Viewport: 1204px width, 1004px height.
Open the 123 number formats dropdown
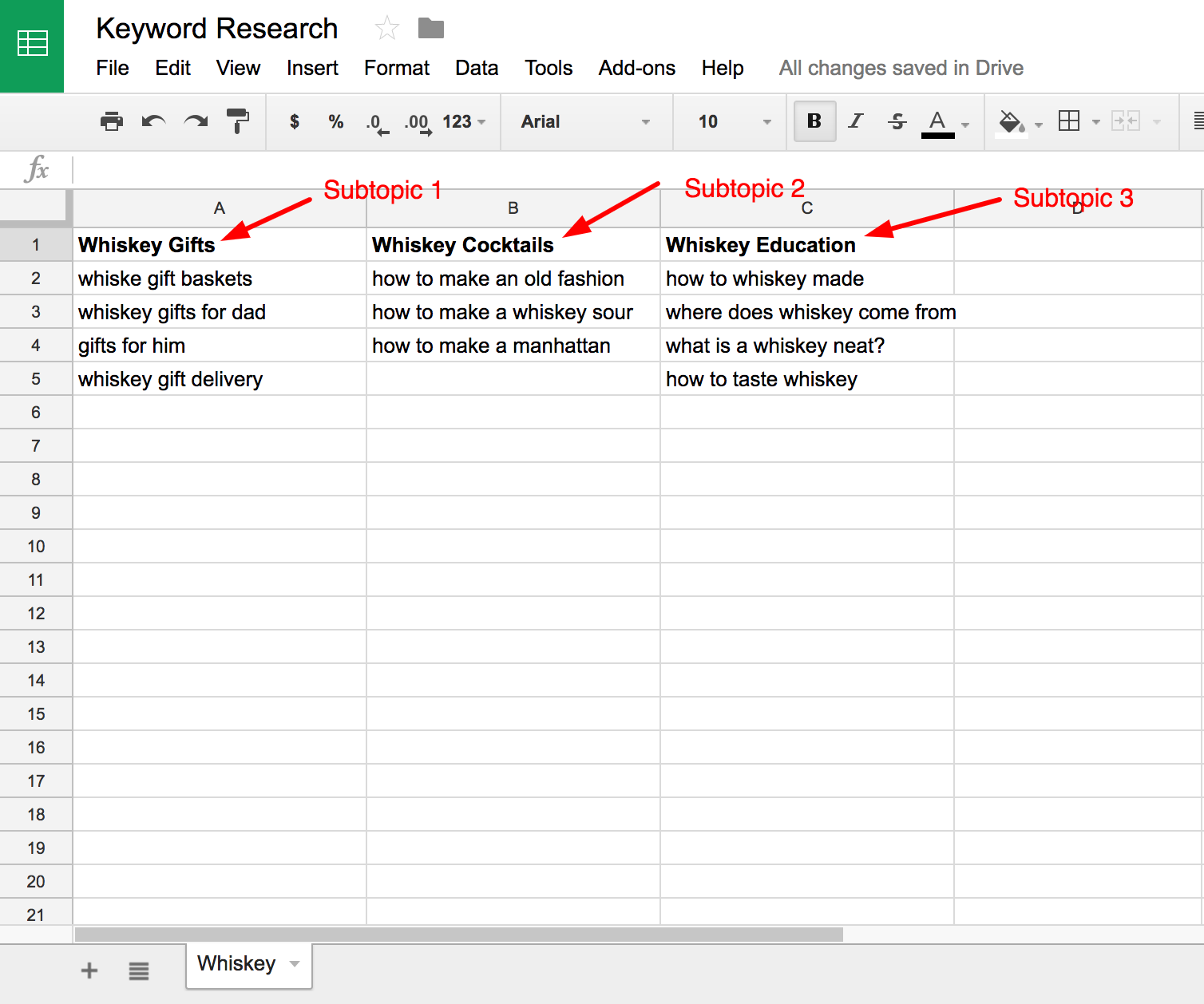pyautogui.click(x=464, y=121)
